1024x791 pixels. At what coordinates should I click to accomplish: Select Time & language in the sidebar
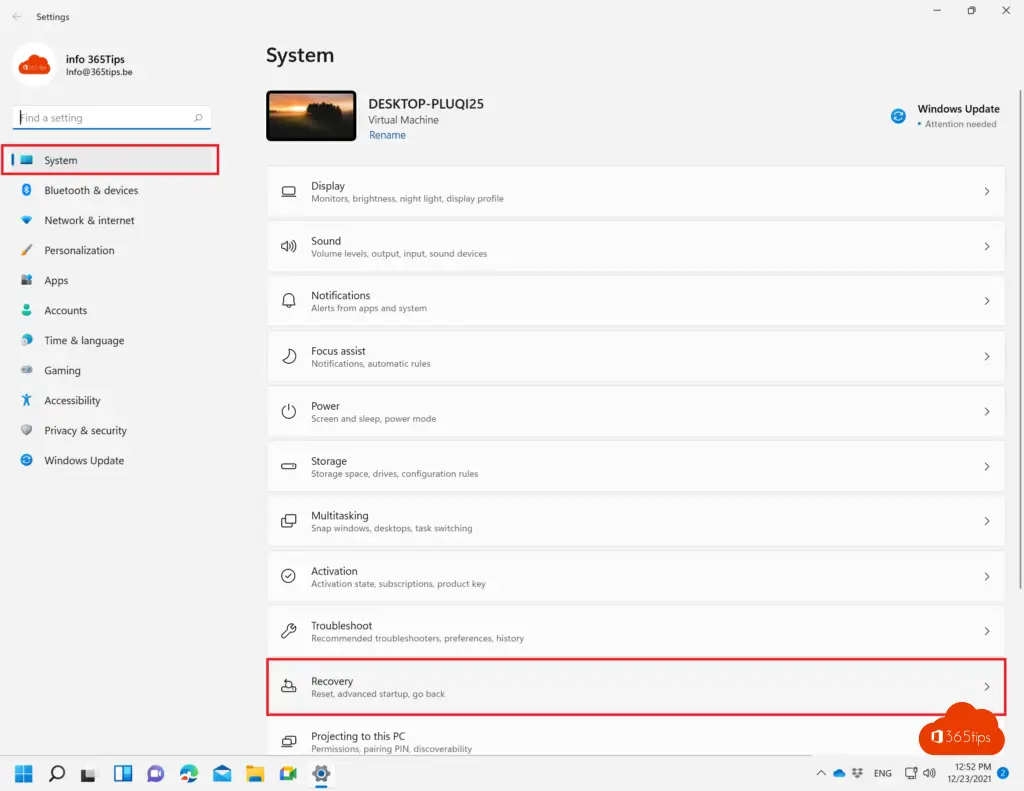84,340
